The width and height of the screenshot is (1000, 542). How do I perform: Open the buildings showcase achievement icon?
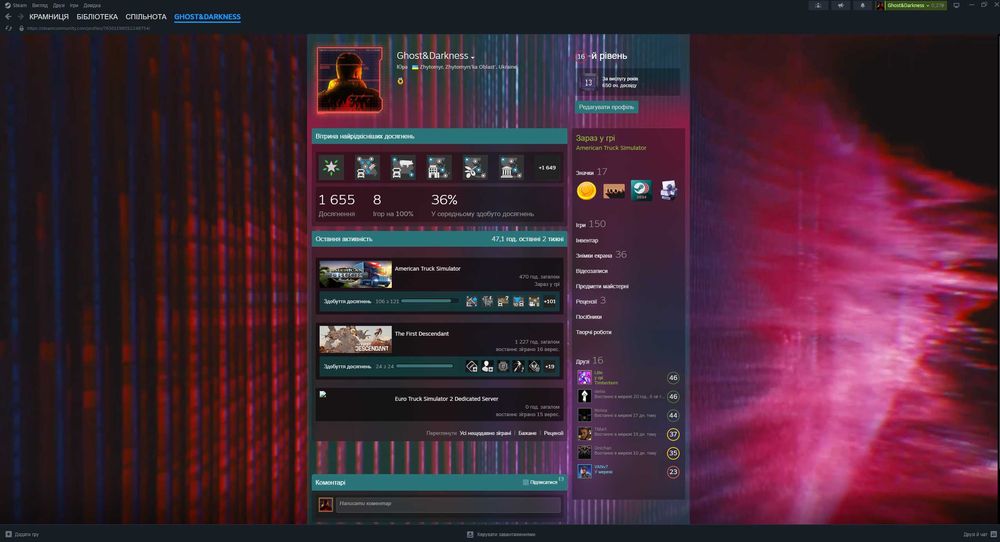(439, 167)
